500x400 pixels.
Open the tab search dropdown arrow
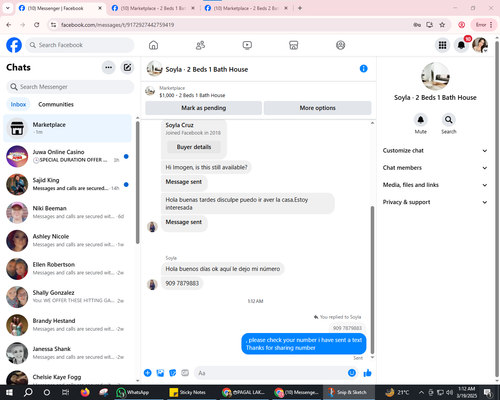(8, 8)
